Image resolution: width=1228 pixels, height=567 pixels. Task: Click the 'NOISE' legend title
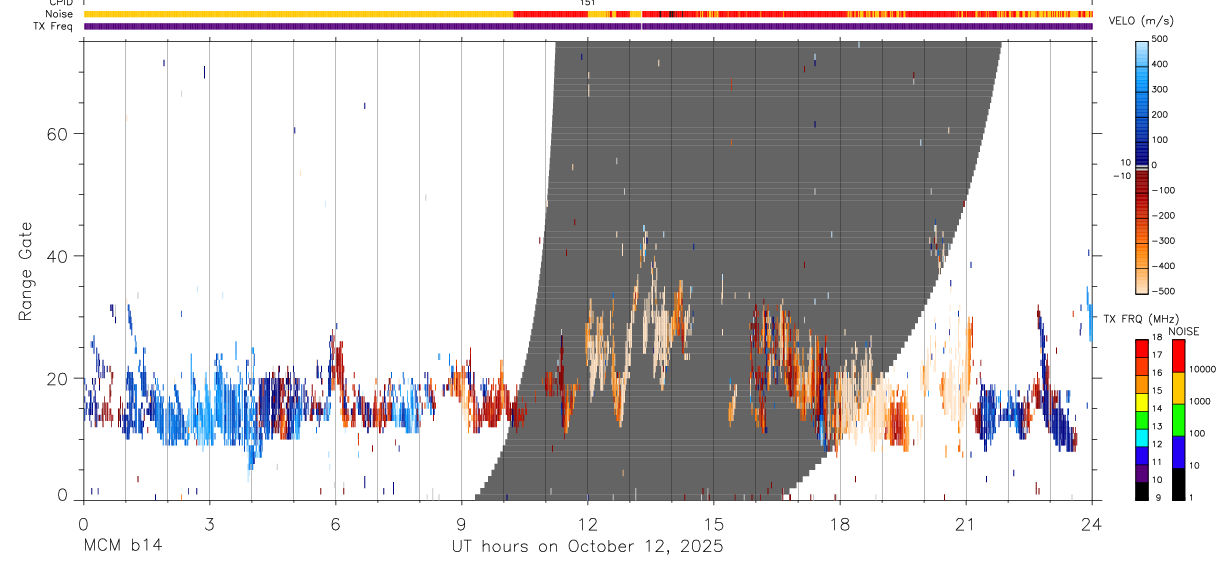point(1185,331)
